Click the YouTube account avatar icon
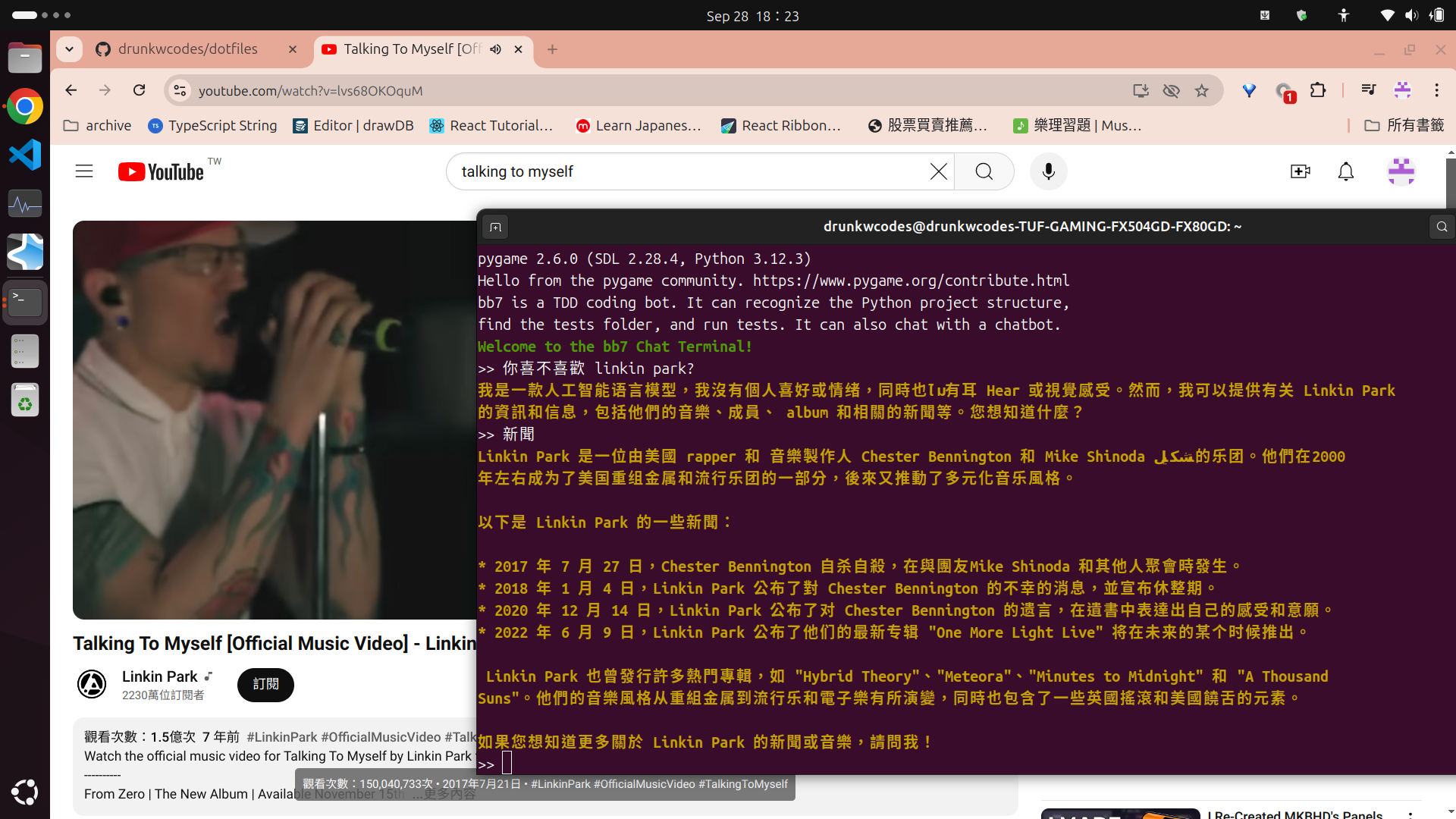Viewport: 1456px width, 819px height. coord(1401,171)
